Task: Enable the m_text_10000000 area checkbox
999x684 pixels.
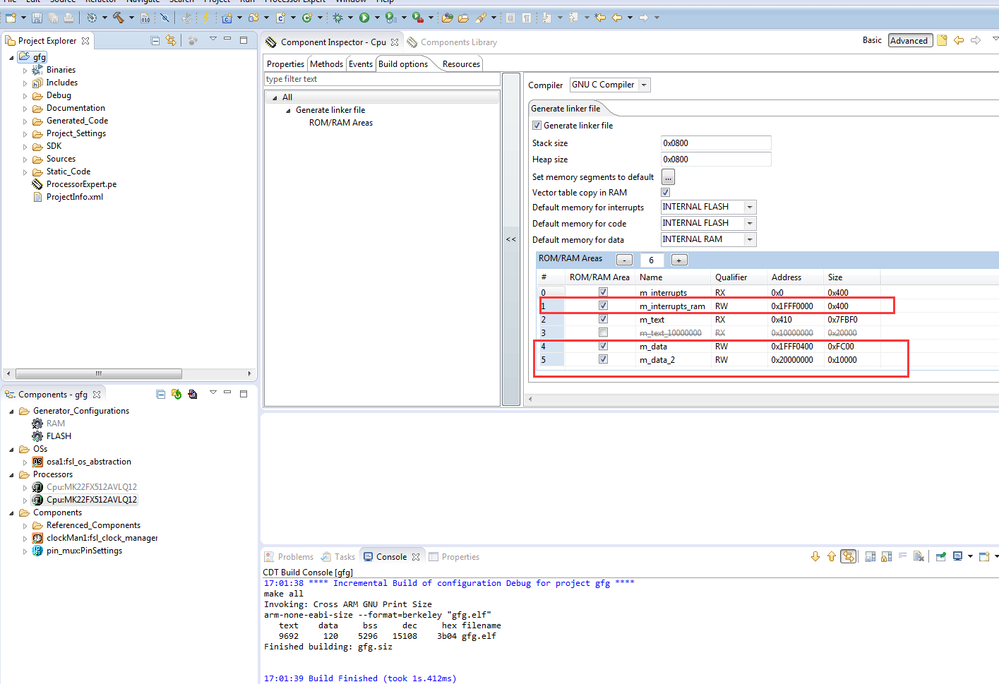Action: click(x=603, y=332)
